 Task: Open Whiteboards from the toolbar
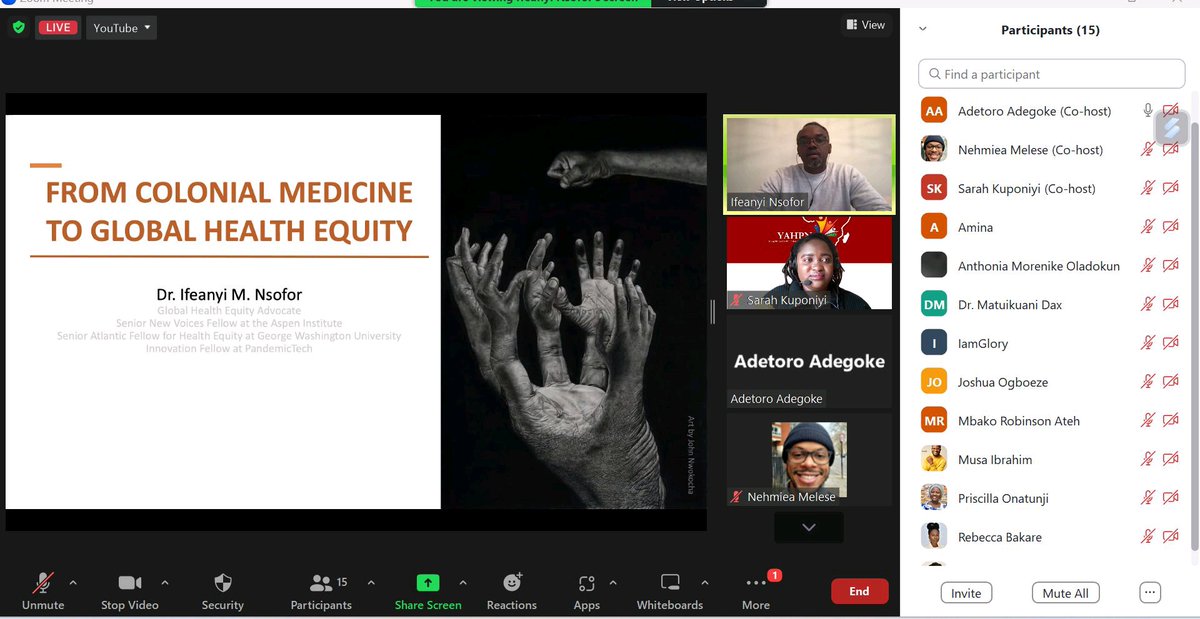click(669, 581)
